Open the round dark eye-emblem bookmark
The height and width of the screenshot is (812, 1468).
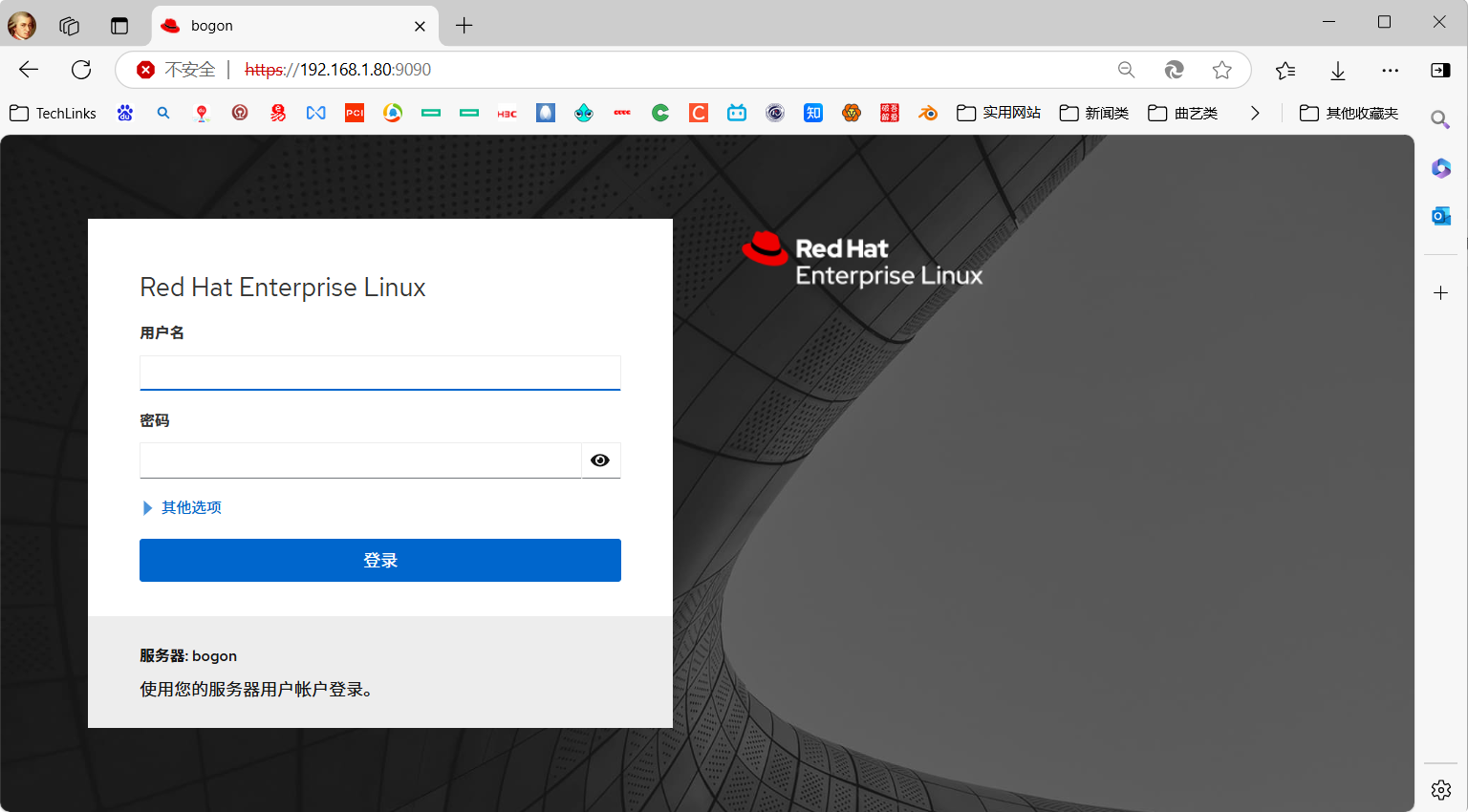click(x=775, y=113)
